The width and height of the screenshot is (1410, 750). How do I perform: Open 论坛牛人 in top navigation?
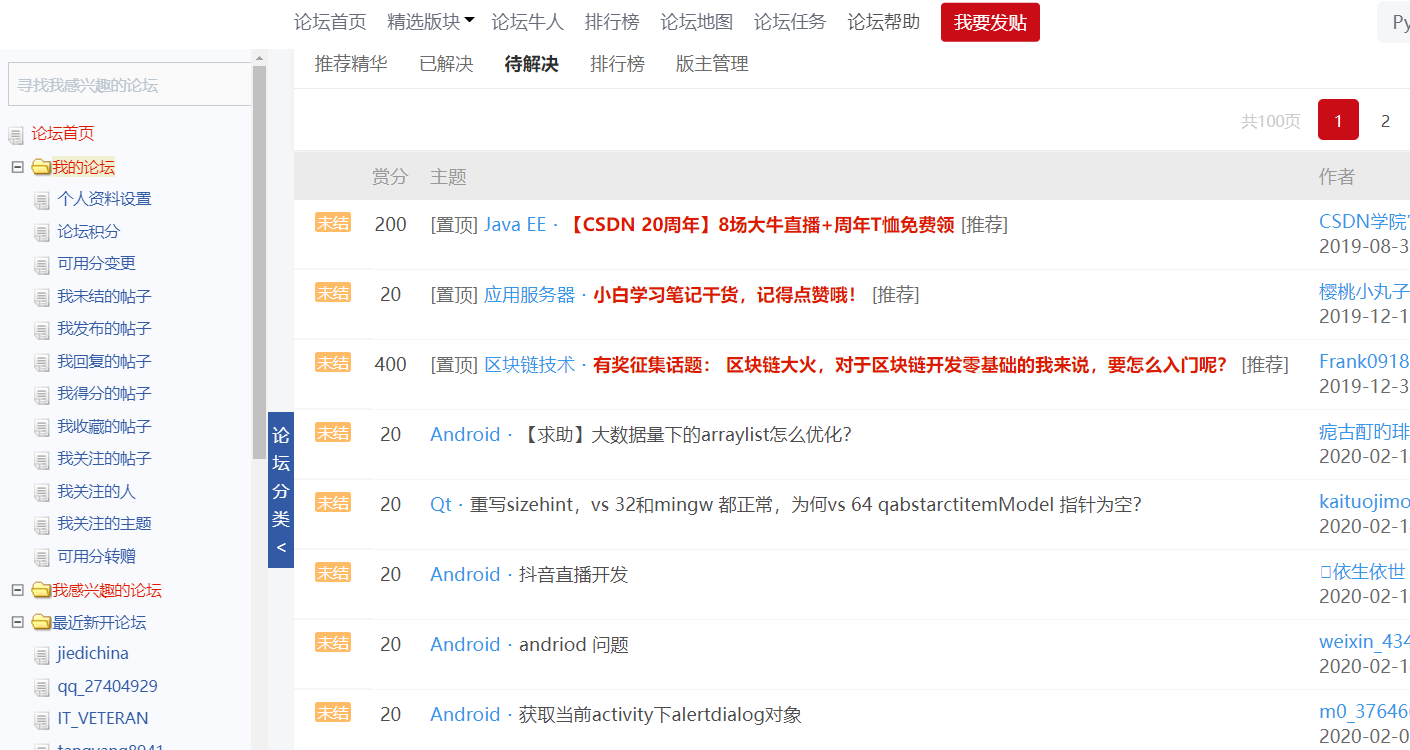[527, 22]
